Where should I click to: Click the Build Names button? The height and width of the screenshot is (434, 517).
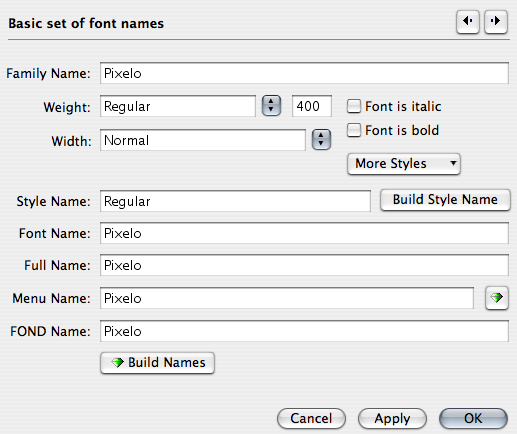pyautogui.click(x=157, y=363)
